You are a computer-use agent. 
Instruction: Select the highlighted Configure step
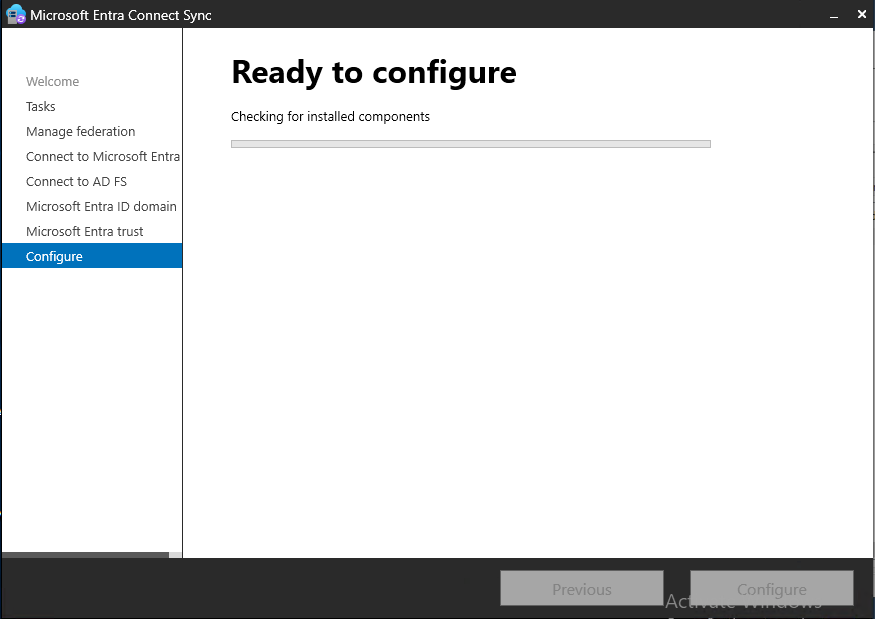coord(92,256)
